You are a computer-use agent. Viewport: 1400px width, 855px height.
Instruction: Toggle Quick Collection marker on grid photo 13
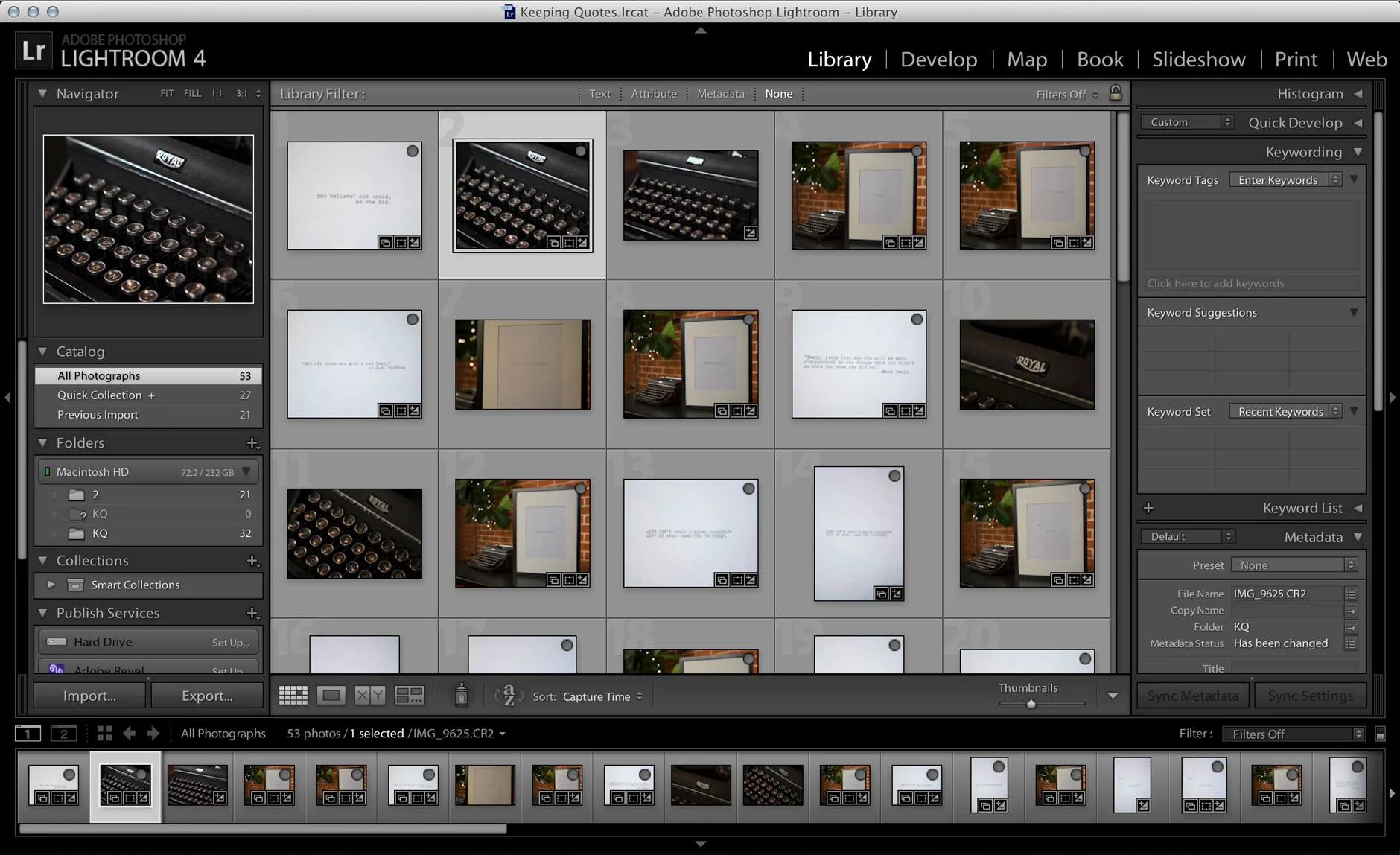[748, 489]
